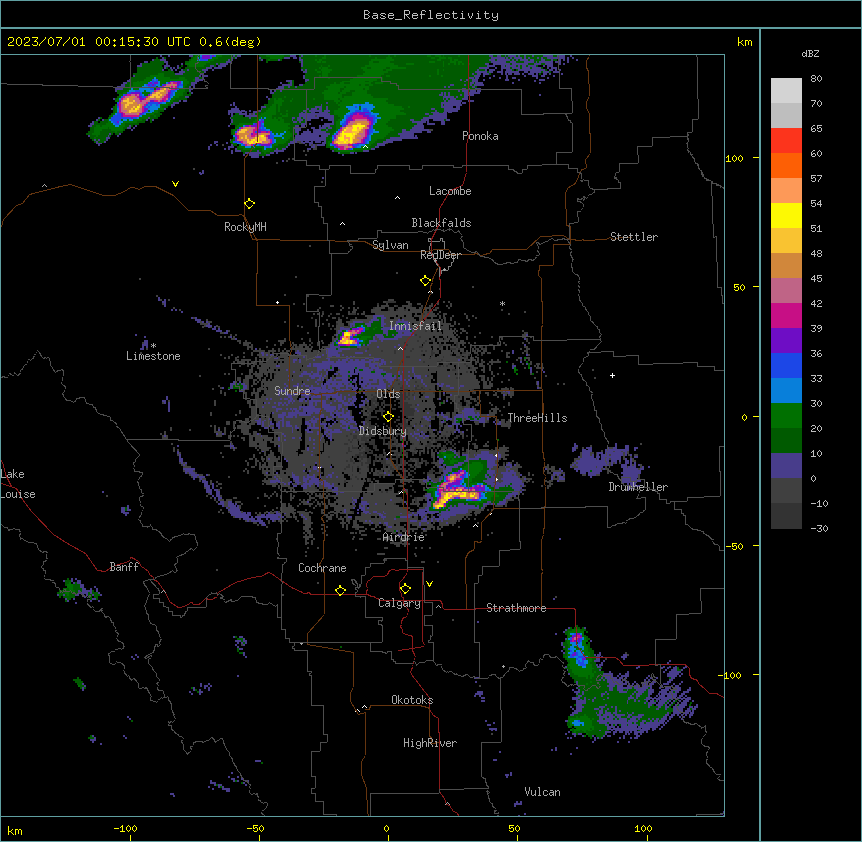Click the Limestone label

coord(153,356)
